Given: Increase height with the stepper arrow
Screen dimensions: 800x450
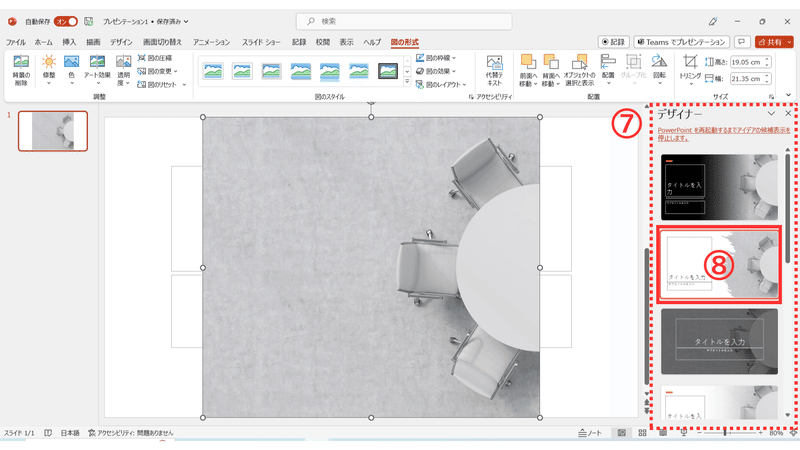Looking at the screenshot, I should (x=767, y=60).
